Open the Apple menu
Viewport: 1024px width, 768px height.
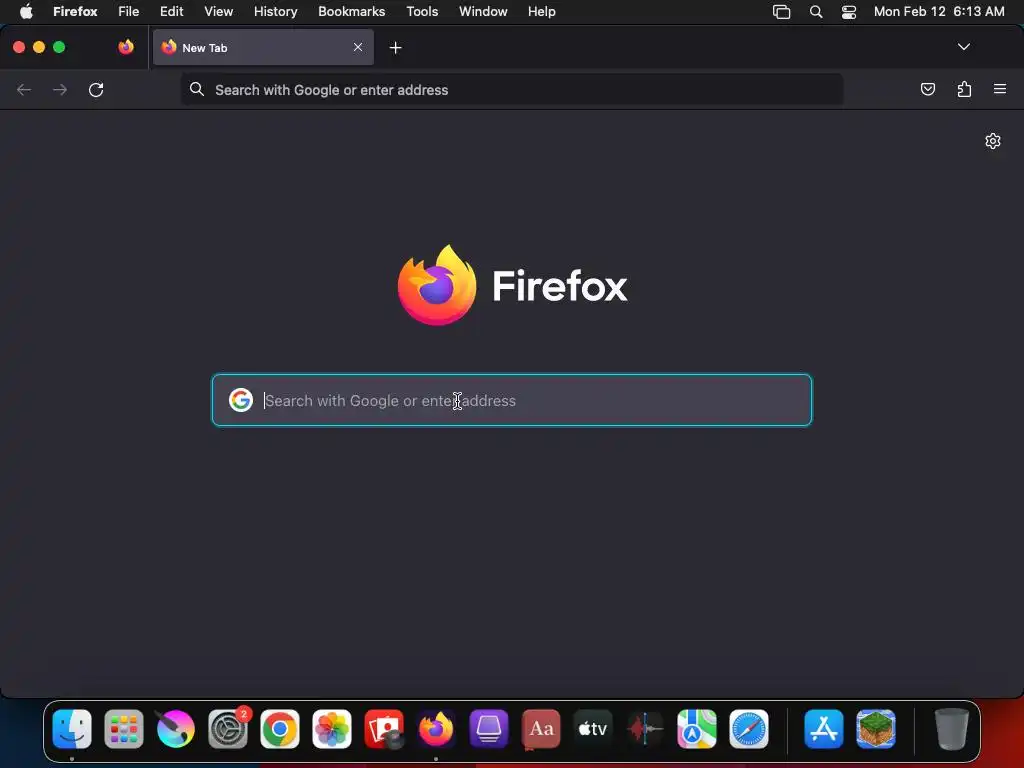(x=26, y=11)
